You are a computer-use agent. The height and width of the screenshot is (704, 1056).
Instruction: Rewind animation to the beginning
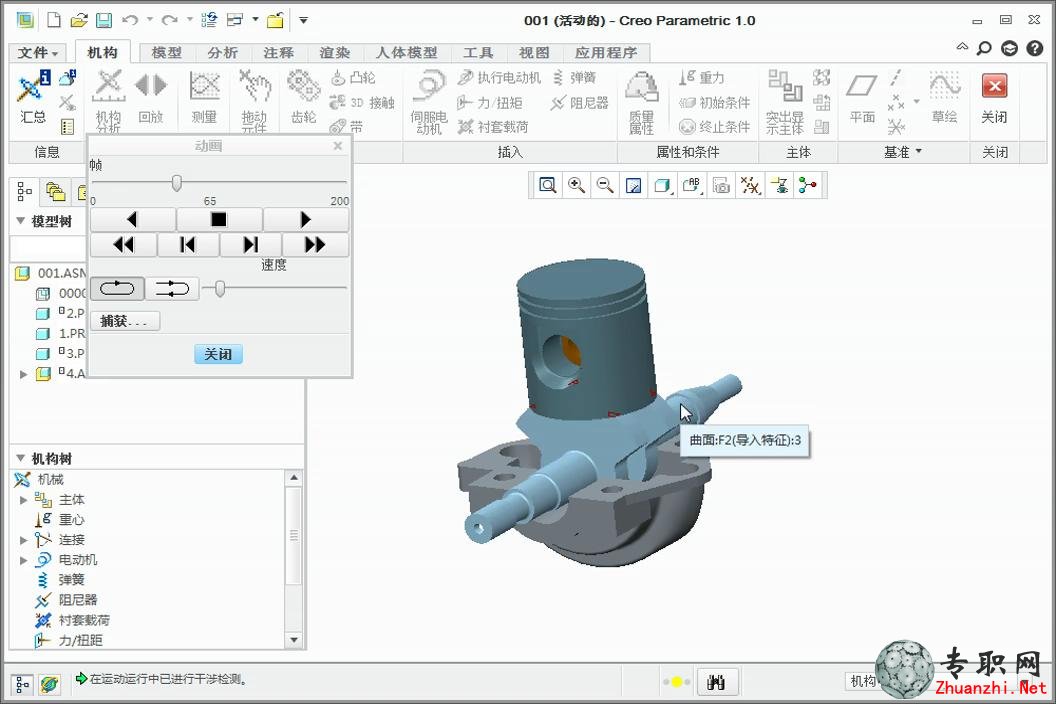[x=123, y=245]
